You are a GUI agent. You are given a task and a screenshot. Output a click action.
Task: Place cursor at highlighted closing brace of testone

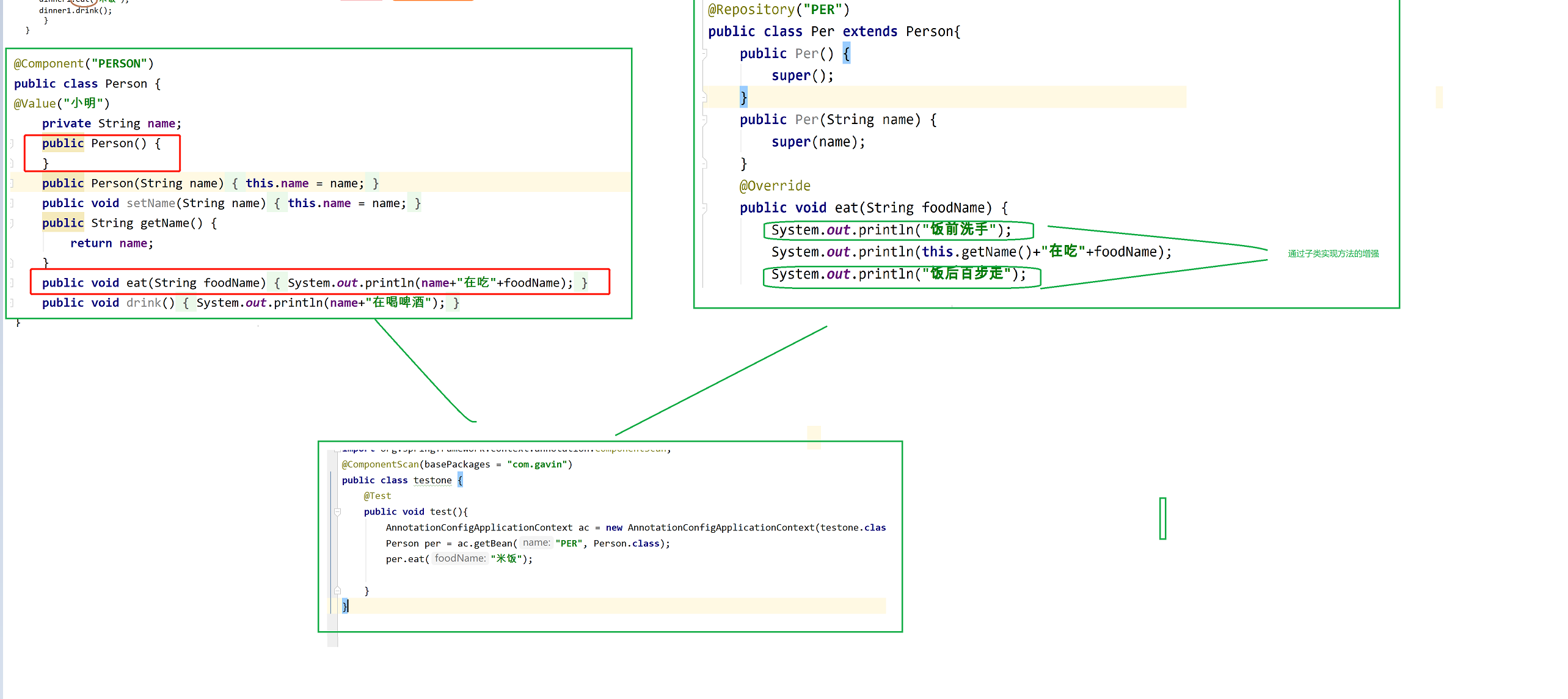(x=345, y=606)
